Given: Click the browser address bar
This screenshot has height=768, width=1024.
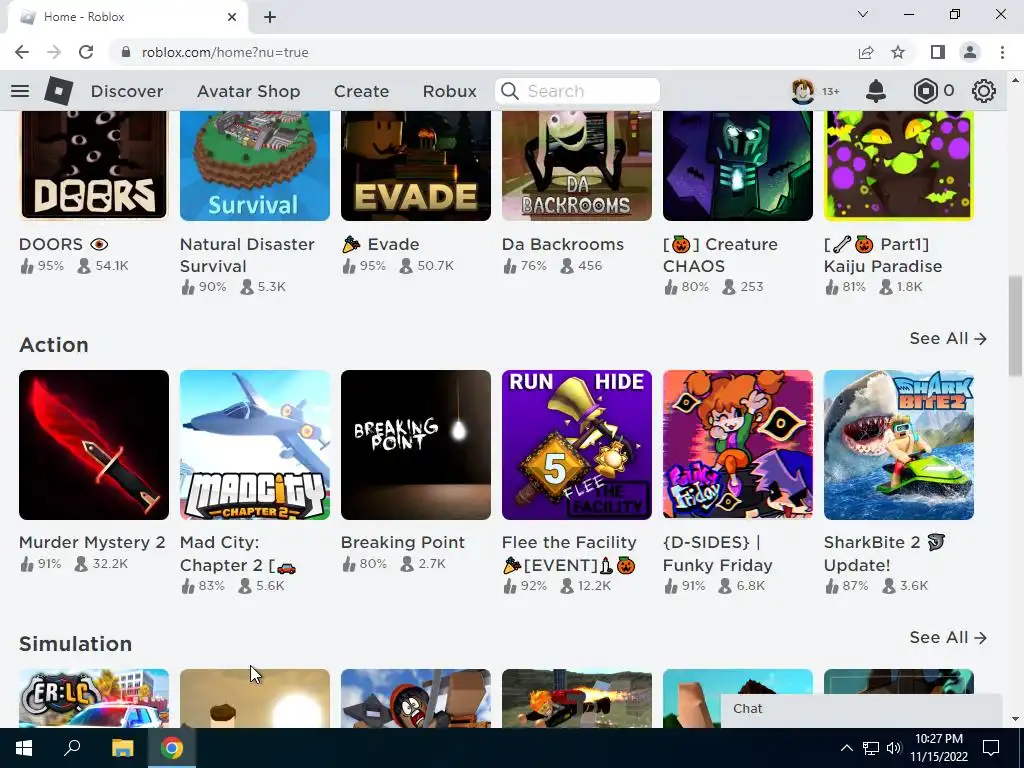Looking at the screenshot, I should pyautogui.click(x=483, y=52).
